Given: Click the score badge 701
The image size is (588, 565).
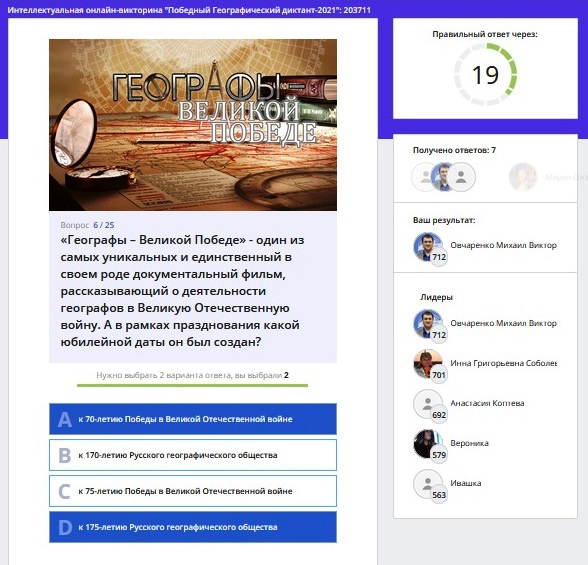Looking at the screenshot, I should [x=439, y=375].
